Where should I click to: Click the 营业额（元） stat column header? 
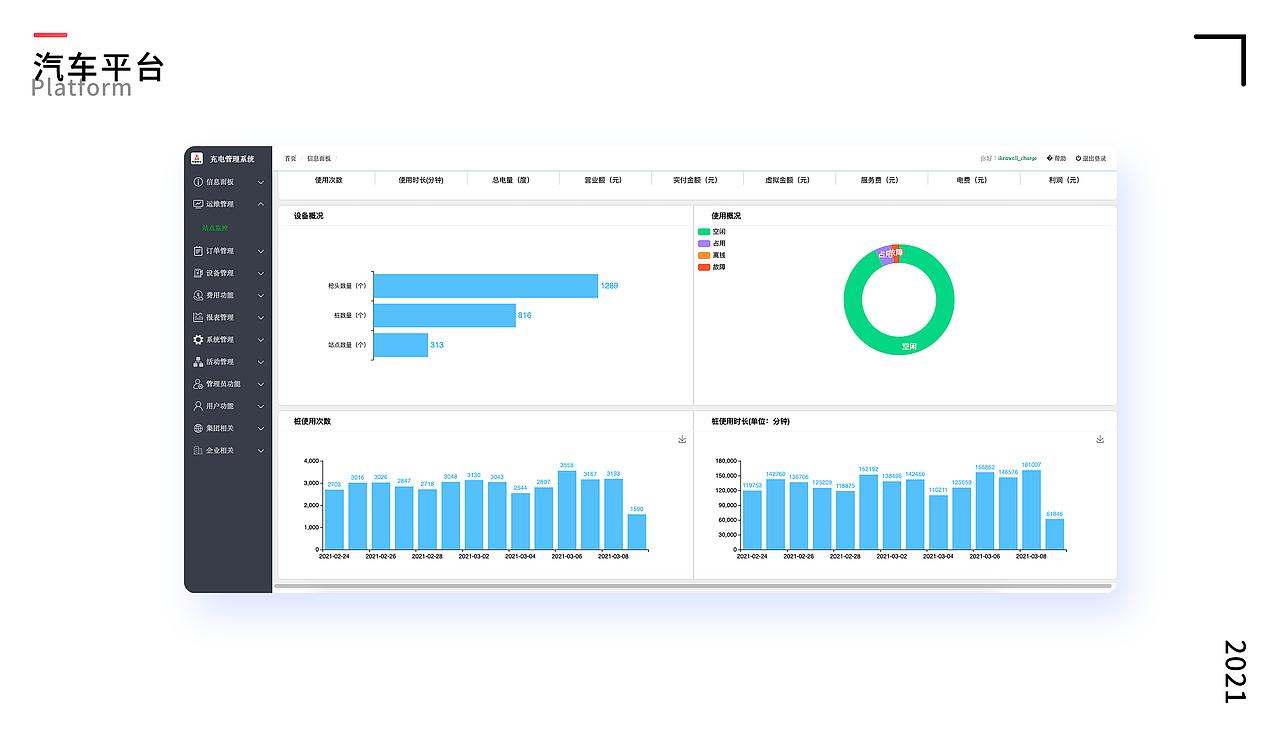click(x=603, y=180)
